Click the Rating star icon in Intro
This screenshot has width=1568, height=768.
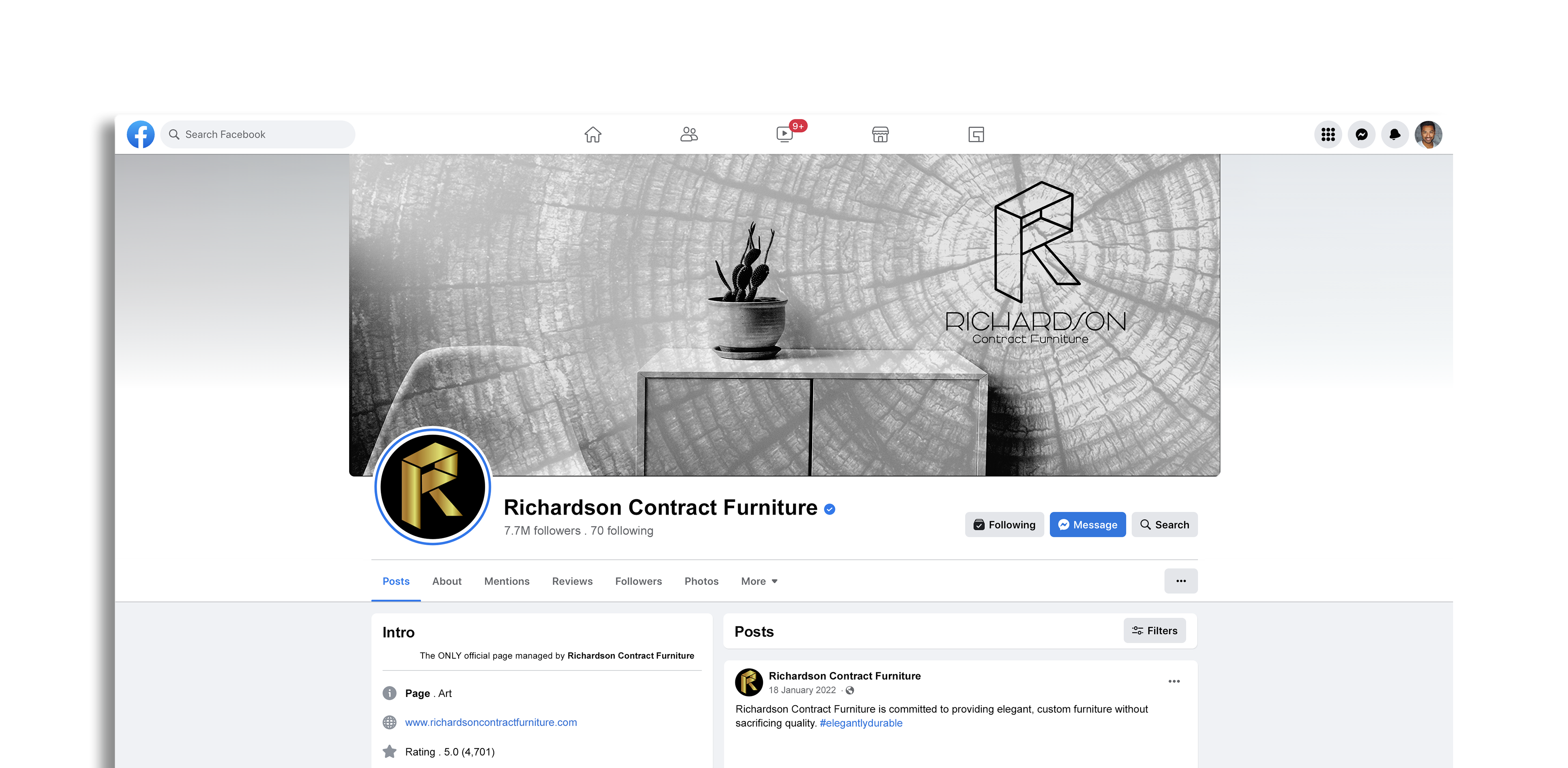[390, 752]
